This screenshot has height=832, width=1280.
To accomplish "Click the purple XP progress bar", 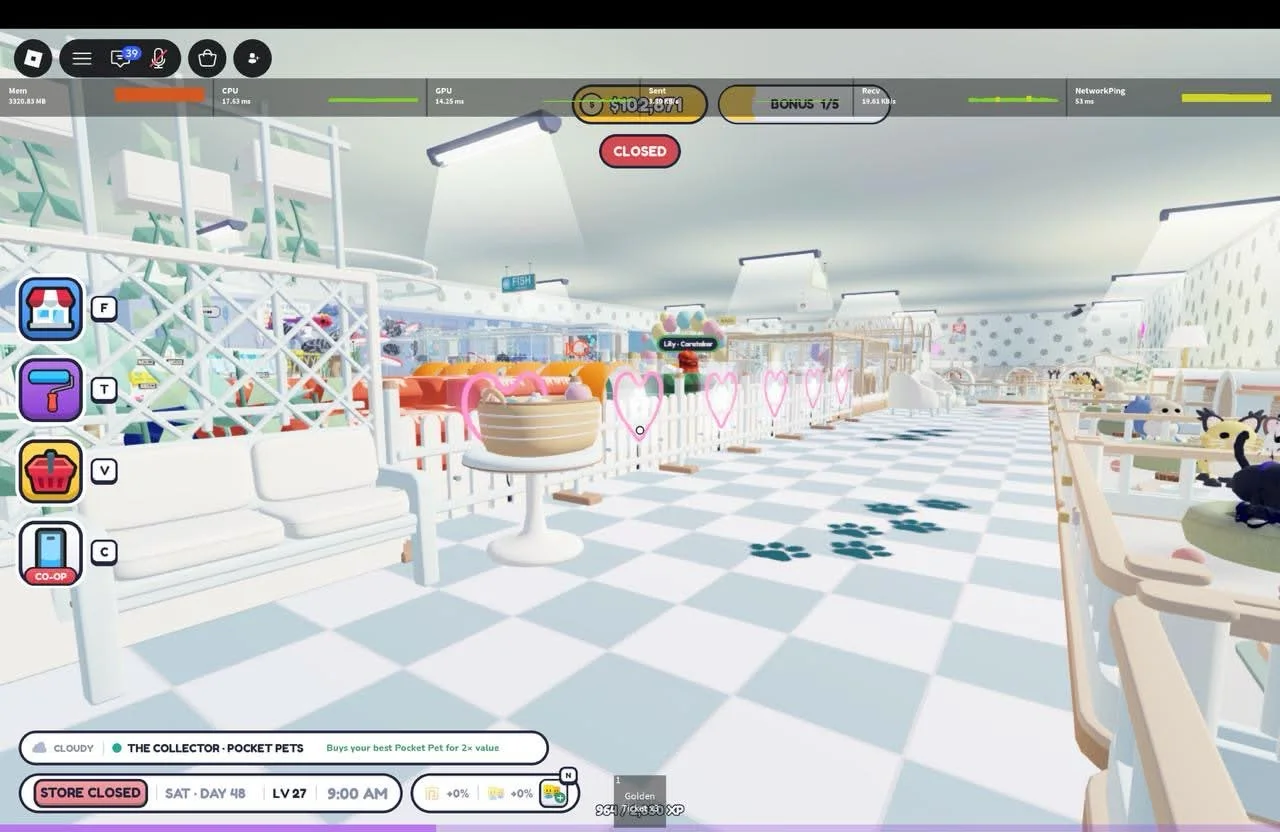I will point(218,828).
